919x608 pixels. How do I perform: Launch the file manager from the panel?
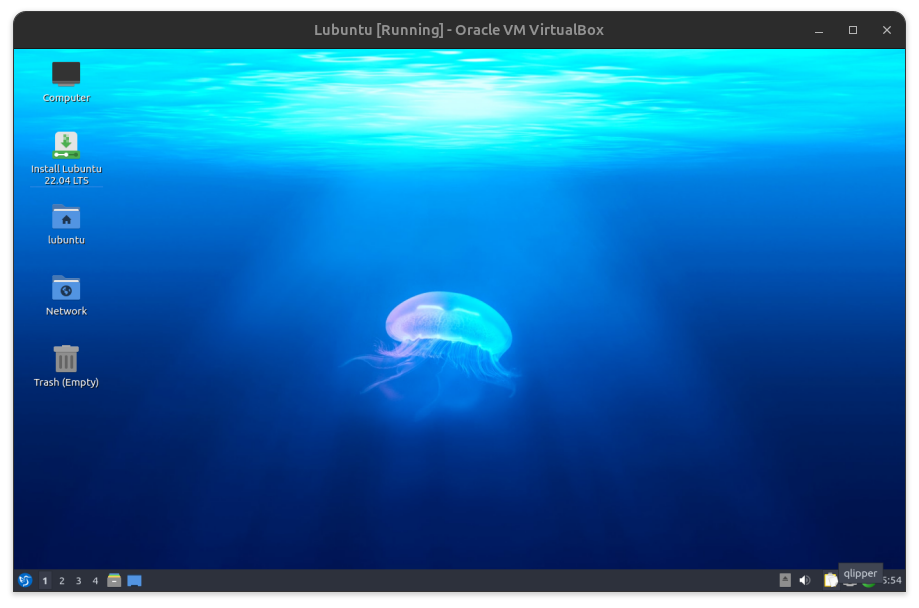pyautogui.click(x=114, y=580)
